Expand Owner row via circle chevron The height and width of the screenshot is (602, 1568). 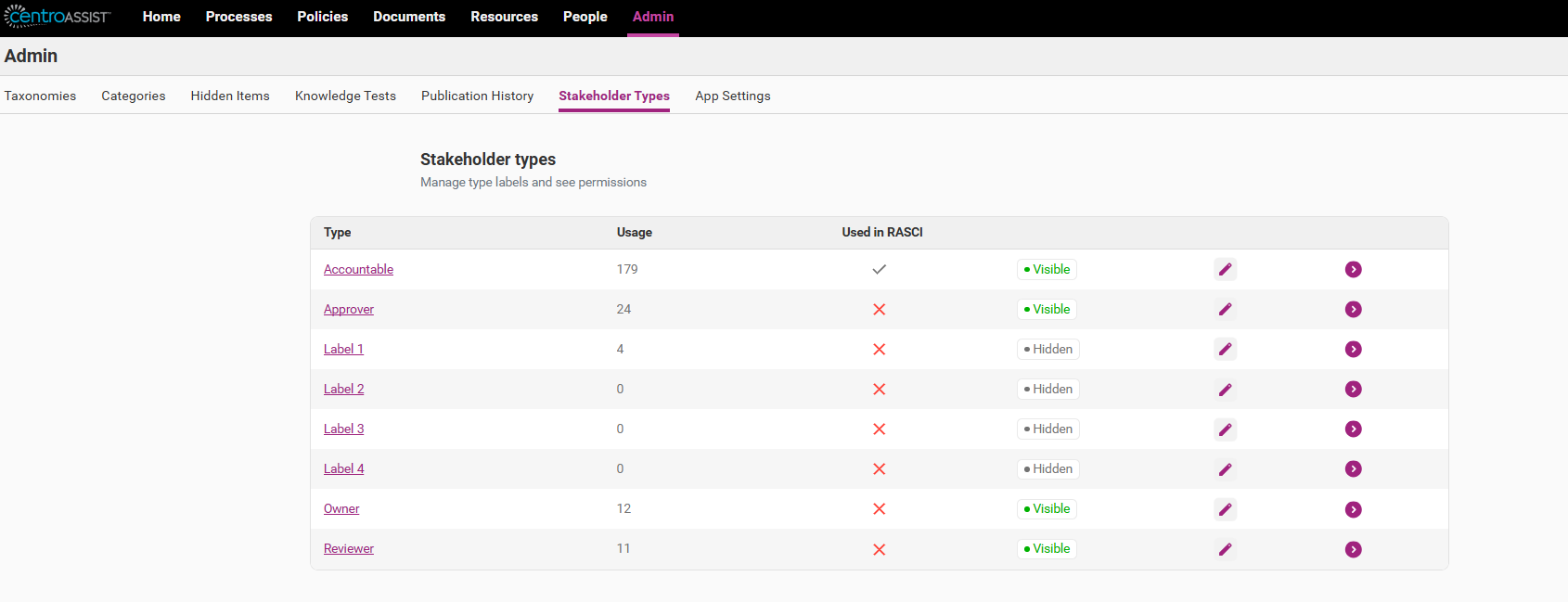tap(1354, 508)
